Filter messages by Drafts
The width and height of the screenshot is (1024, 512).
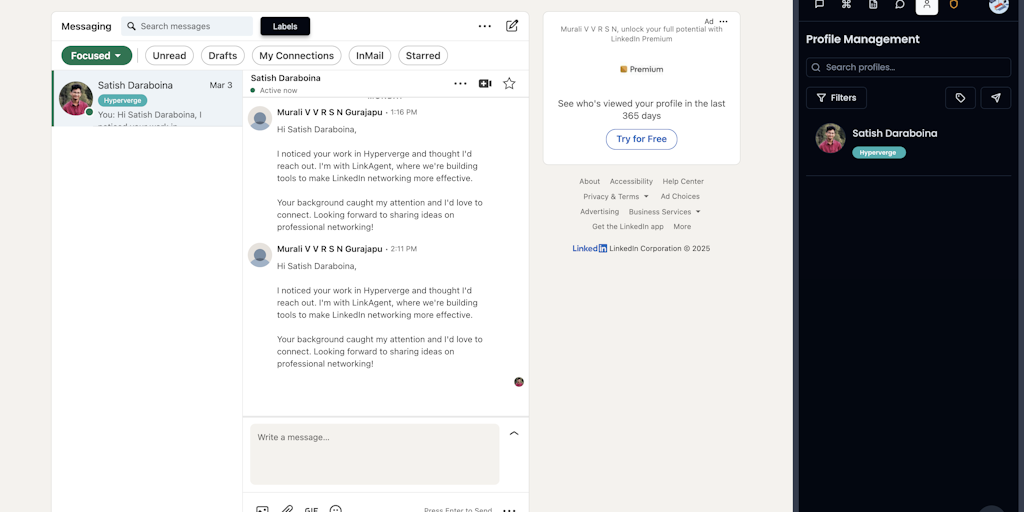click(x=223, y=56)
